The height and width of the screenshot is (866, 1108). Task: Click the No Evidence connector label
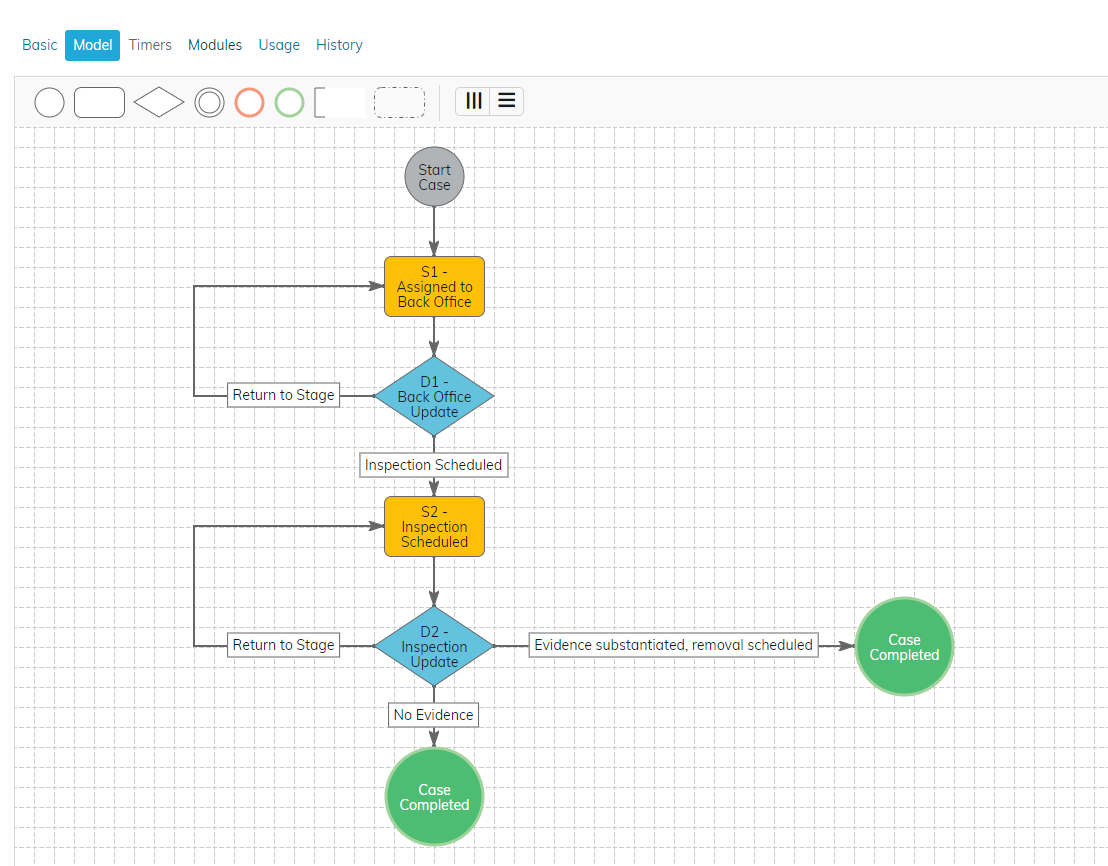433,715
